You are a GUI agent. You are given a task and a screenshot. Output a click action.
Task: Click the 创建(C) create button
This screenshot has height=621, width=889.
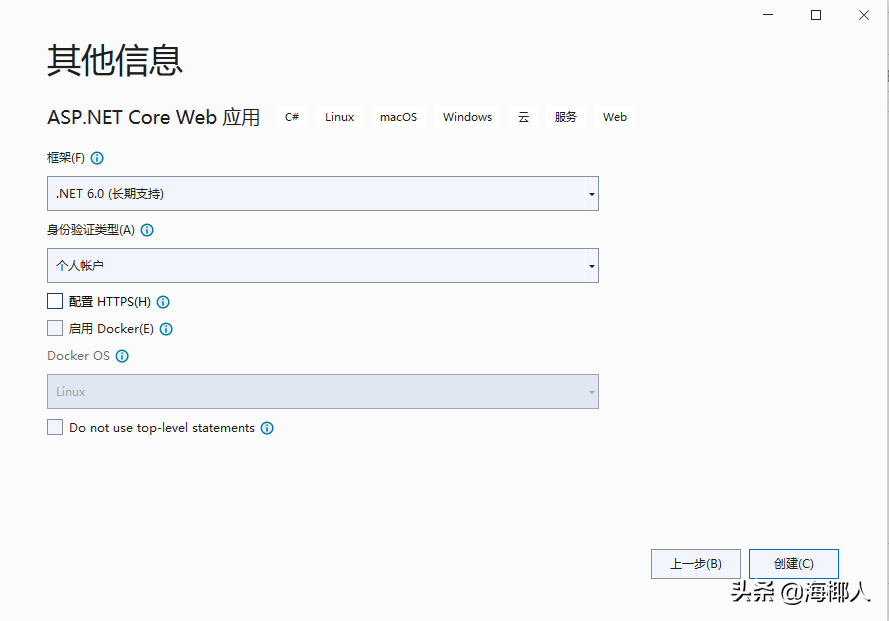pos(793,564)
